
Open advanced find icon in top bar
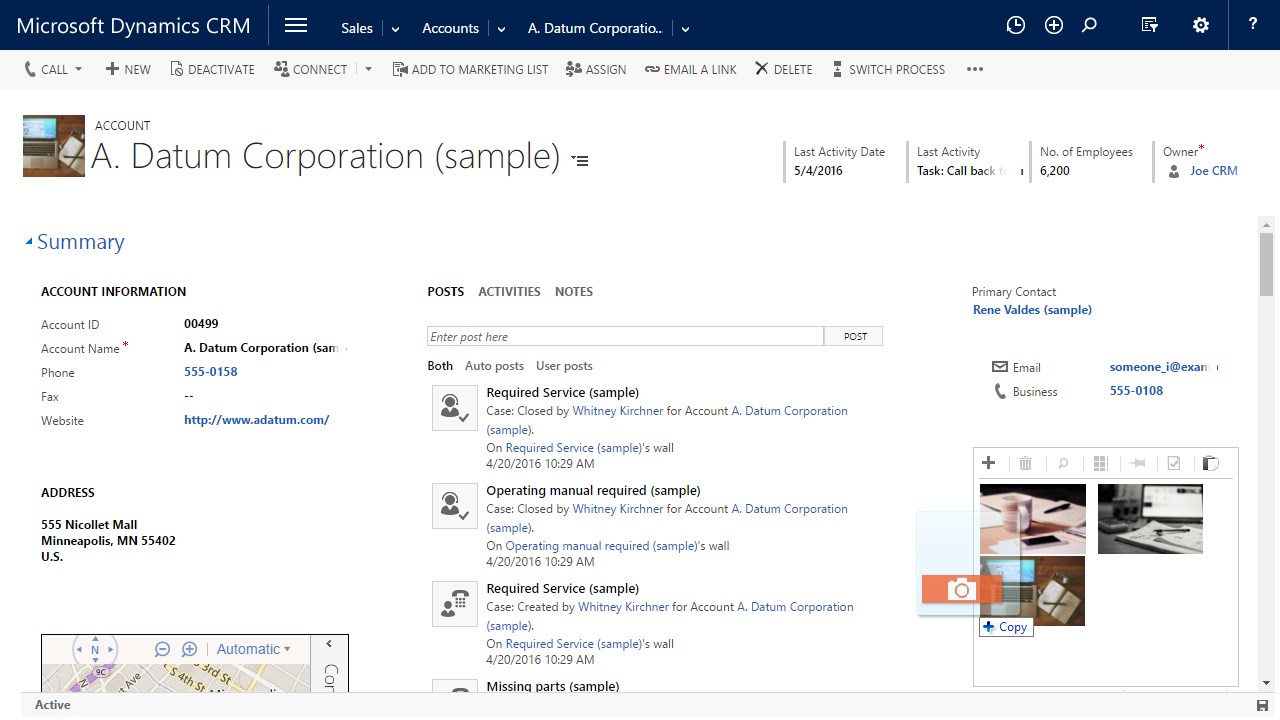1150,26
